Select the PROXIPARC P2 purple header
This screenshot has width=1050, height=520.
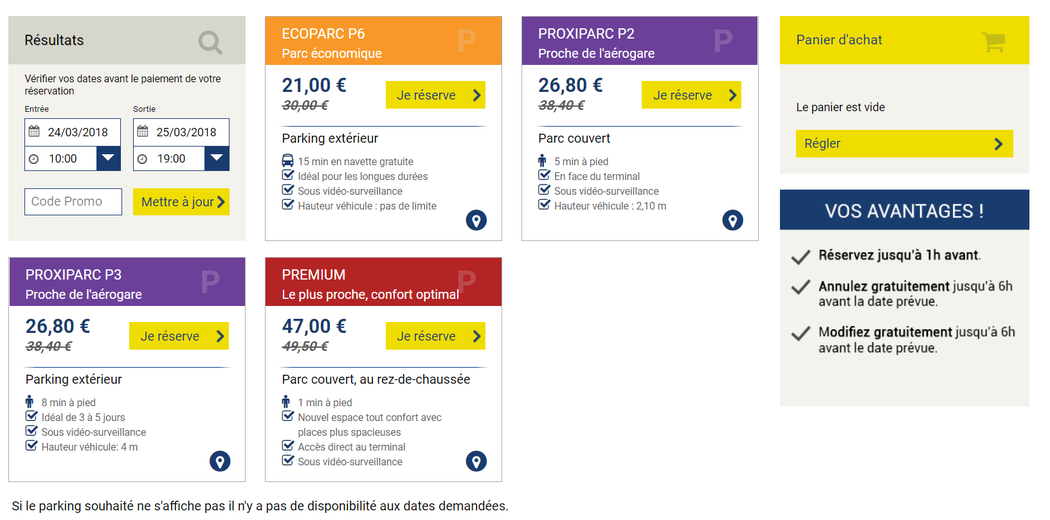coord(640,42)
